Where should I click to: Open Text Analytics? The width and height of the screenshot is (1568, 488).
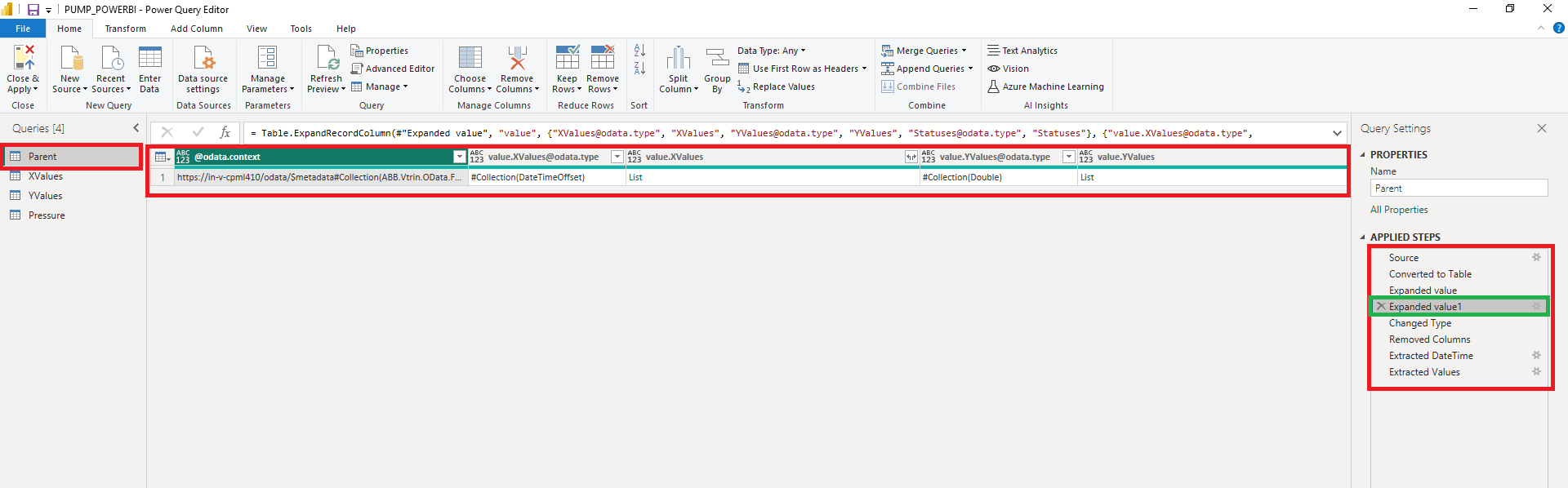tap(1022, 51)
